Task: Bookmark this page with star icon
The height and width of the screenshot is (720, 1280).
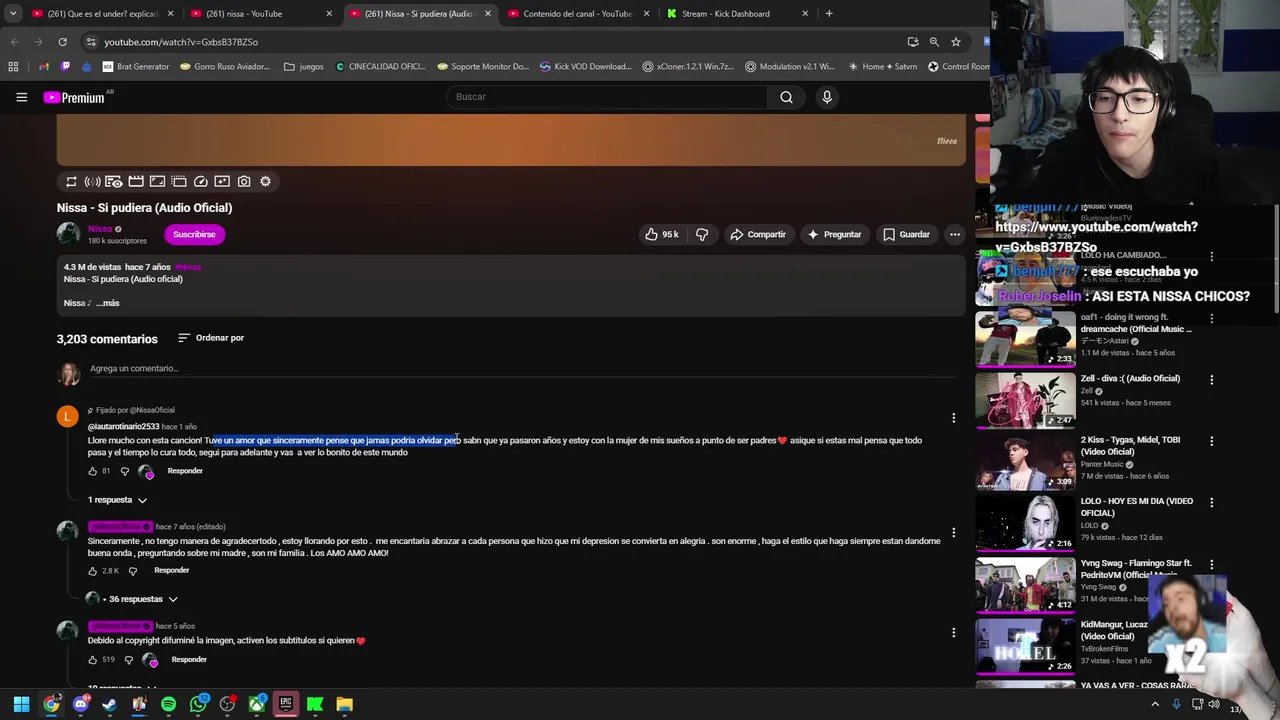Action: 956,42
